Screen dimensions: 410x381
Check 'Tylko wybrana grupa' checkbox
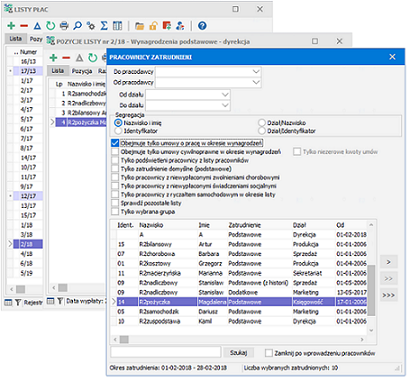115,212
